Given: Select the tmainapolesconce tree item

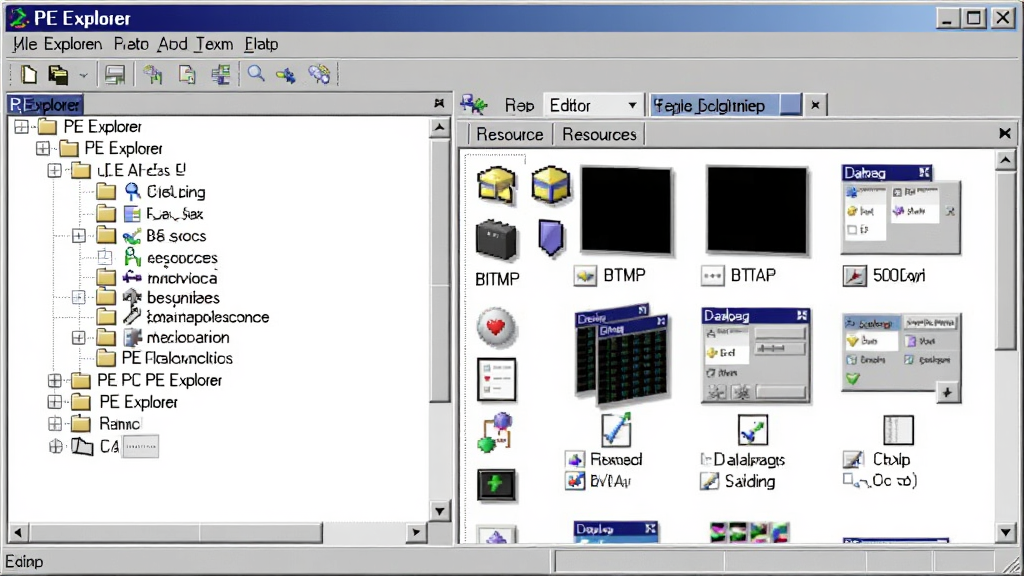Looking at the screenshot, I should (207, 317).
